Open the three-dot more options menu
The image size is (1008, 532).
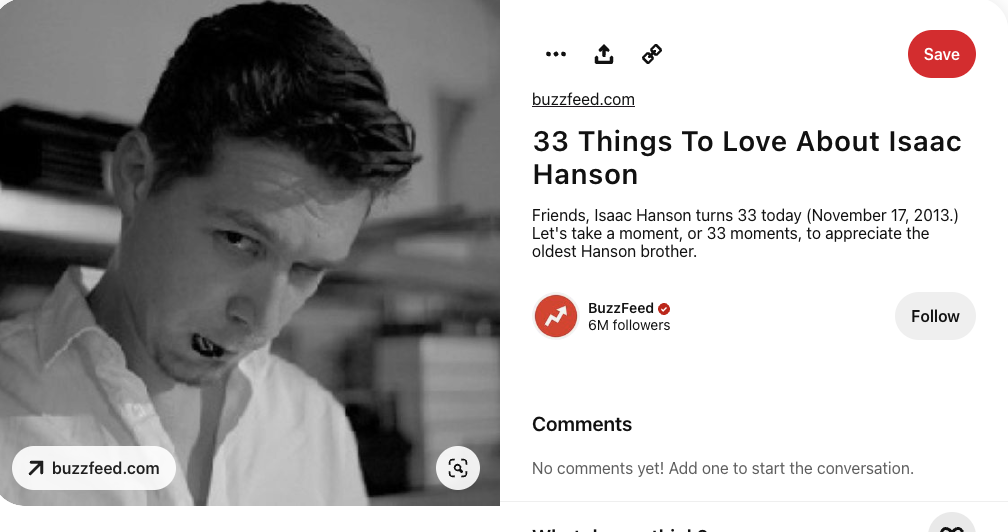[x=555, y=54]
